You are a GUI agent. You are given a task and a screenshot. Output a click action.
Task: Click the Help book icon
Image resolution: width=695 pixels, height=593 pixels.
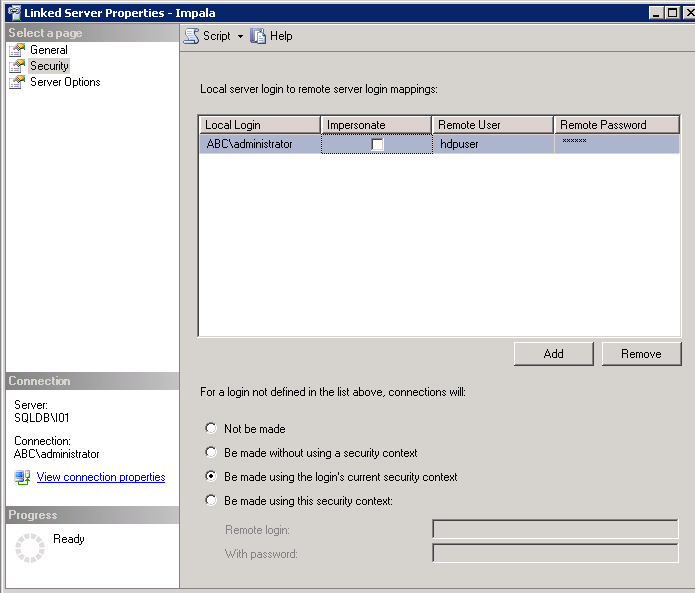click(x=258, y=36)
